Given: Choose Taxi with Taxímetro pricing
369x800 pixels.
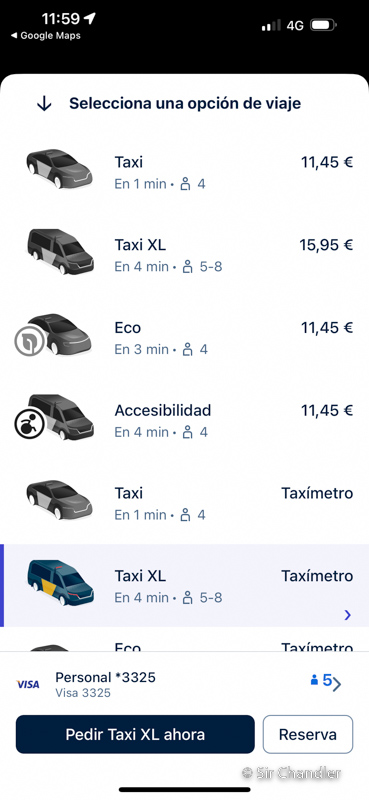Looking at the screenshot, I should pyautogui.click(x=184, y=503).
